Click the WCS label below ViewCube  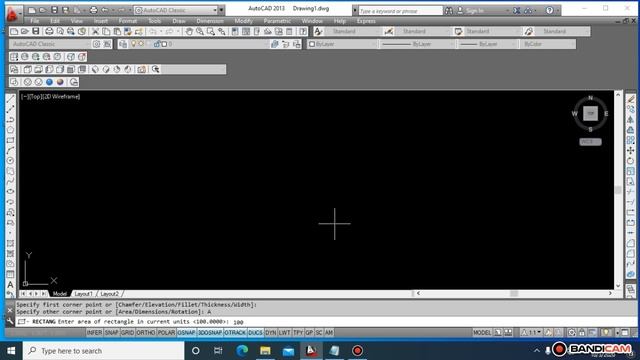(590, 142)
